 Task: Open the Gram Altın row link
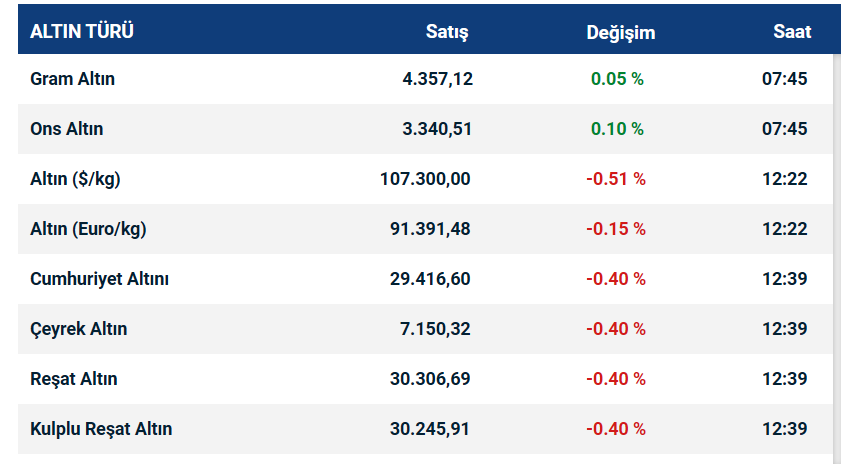pyautogui.click(x=73, y=79)
